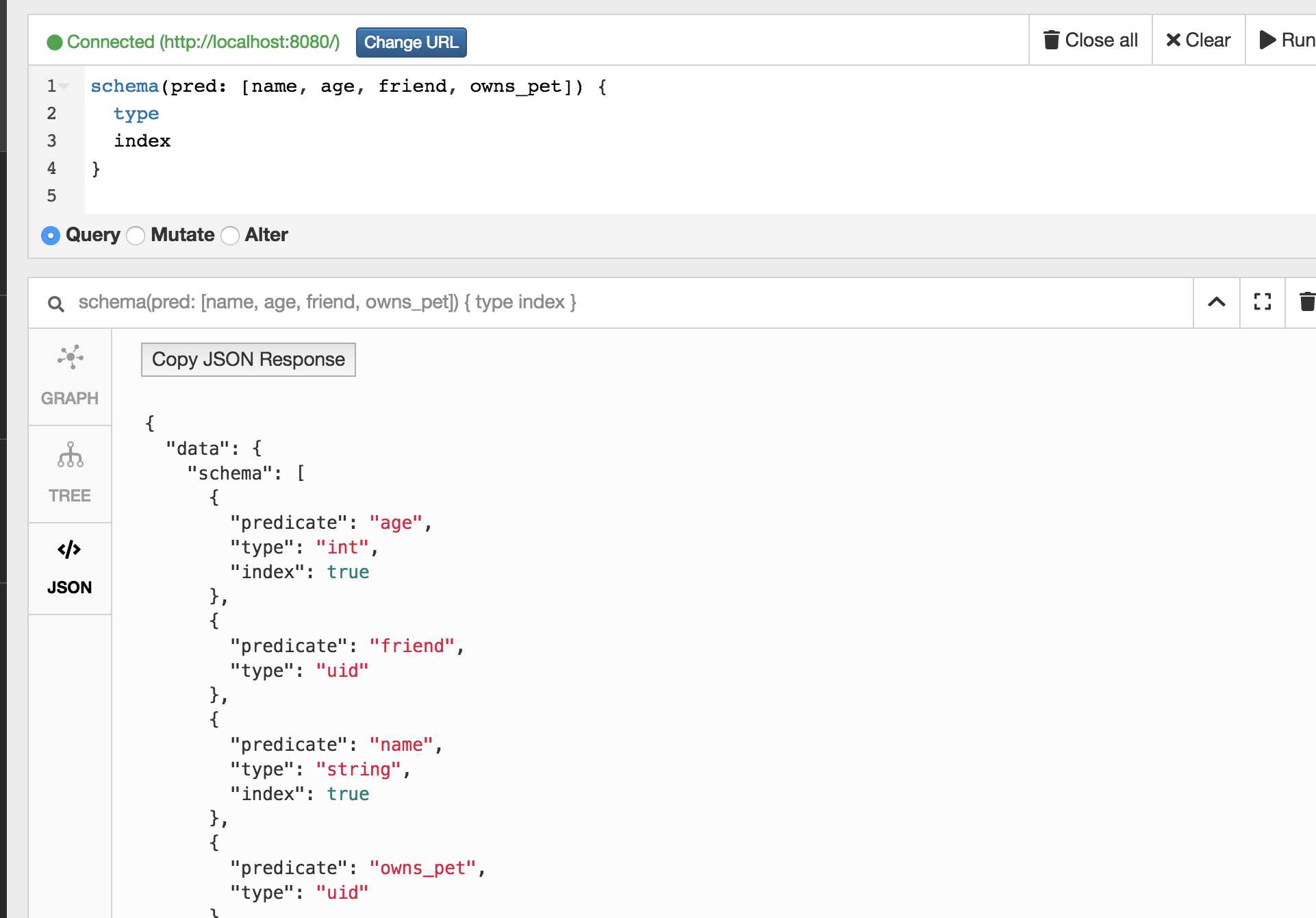1316x918 pixels.
Task: Click the Change URL button
Action: coord(411,42)
